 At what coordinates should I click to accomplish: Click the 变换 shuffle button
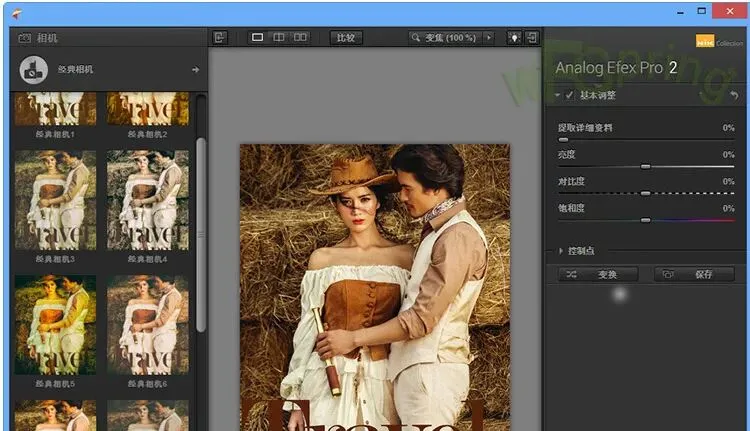pyautogui.click(x=598, y=274)
